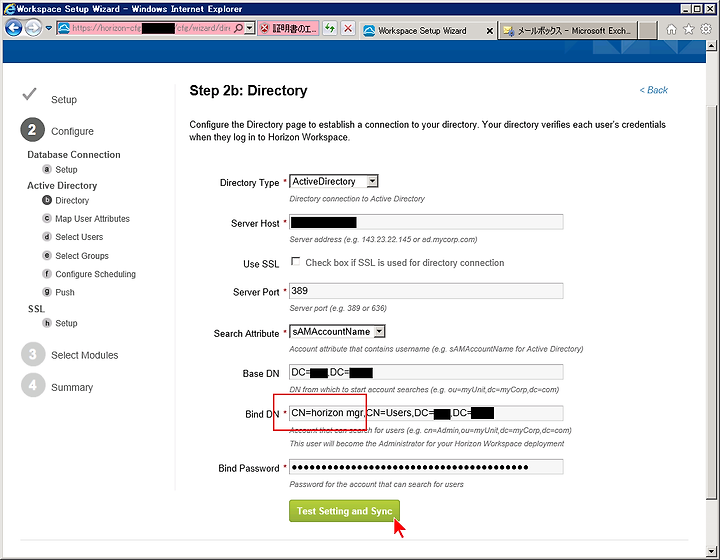Click the Favorites star icon
The height and width of the screenshot is (560, 720).
(689, 29)
